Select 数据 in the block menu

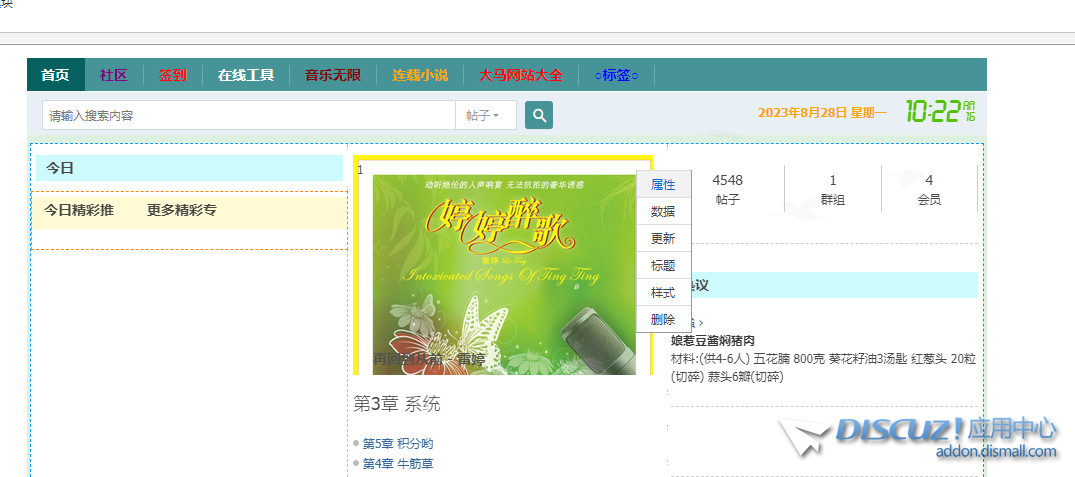click(663, 212)
